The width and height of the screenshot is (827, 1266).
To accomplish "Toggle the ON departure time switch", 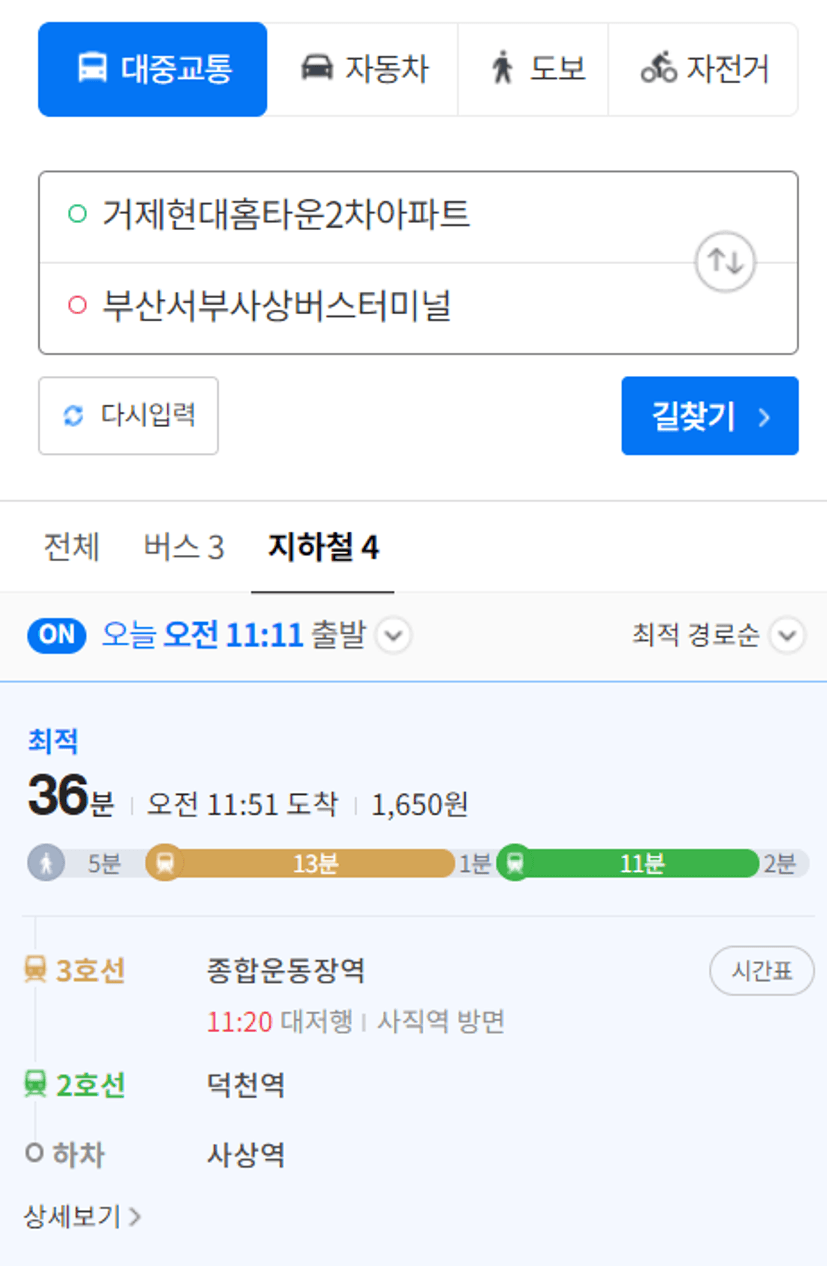I will 57,635.
